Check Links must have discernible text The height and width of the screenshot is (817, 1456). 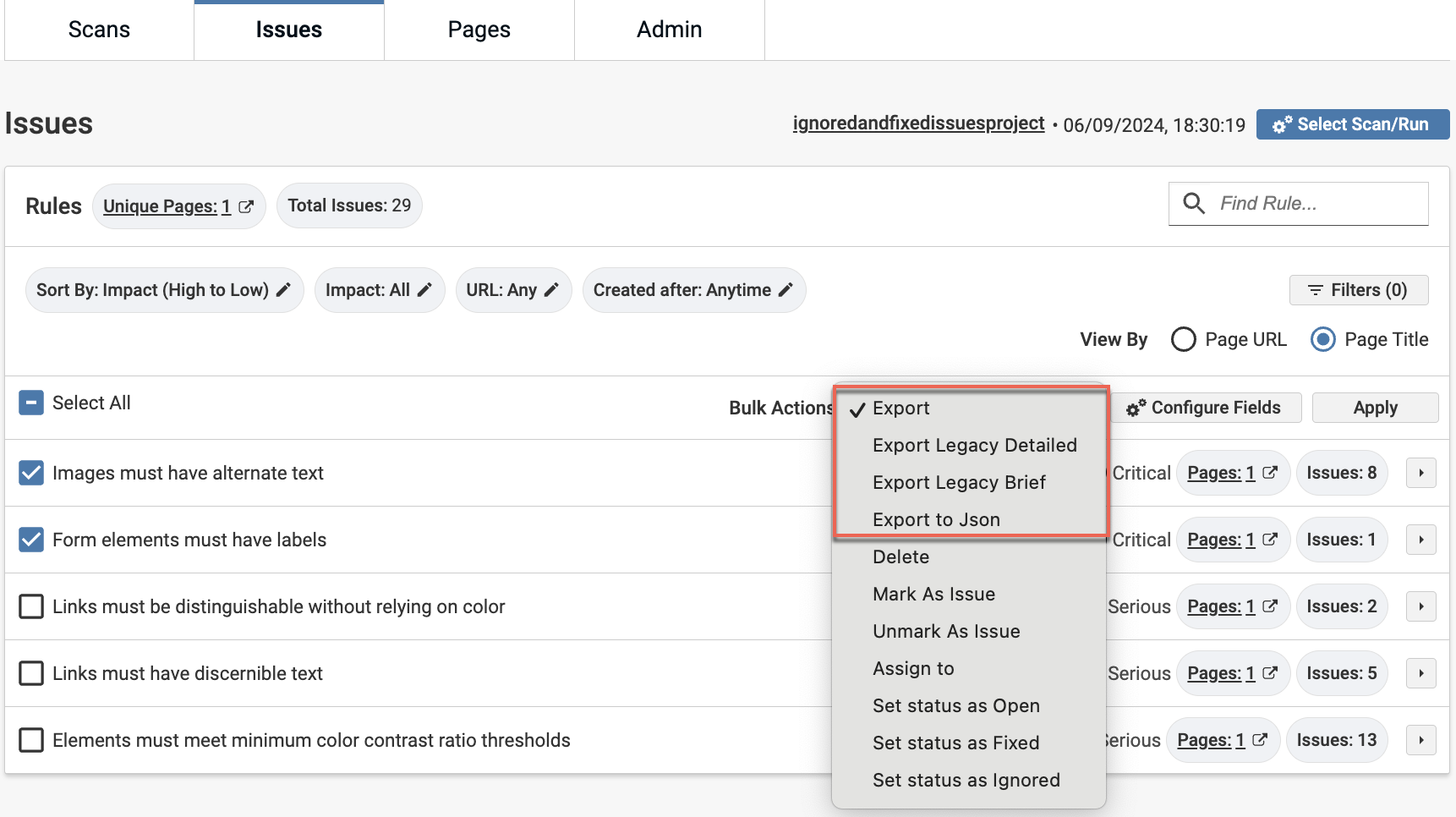pos(31,673)
